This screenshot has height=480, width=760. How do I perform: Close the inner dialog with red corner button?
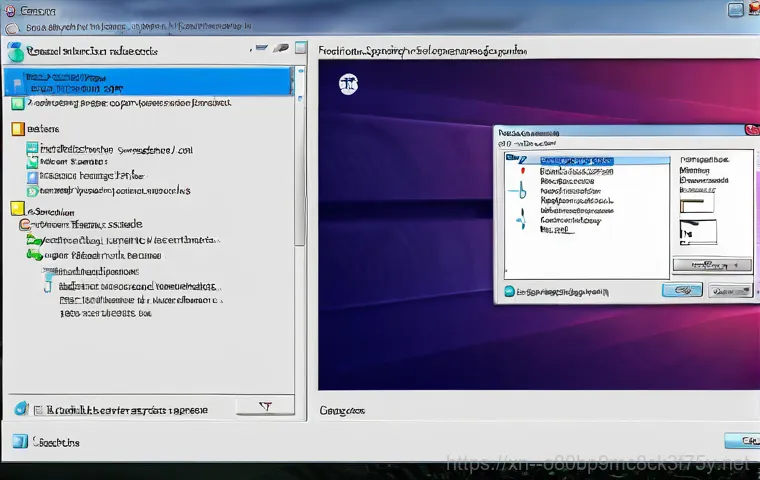coord(752,130)
